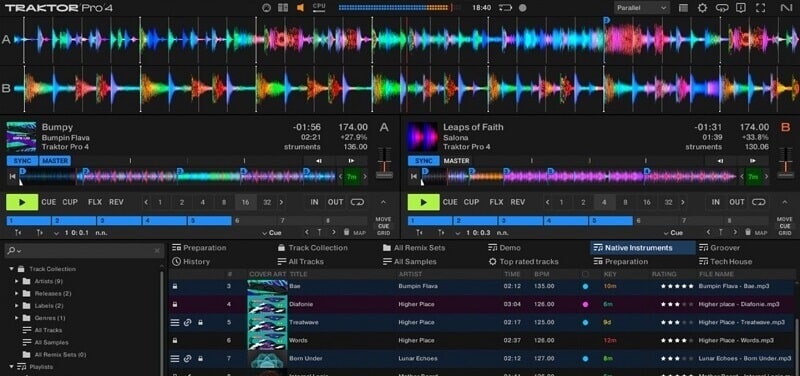Open the Top rated tracks favorite
Image resolution: width=800 pixels, height=376 pixels.
pos(523,261)
